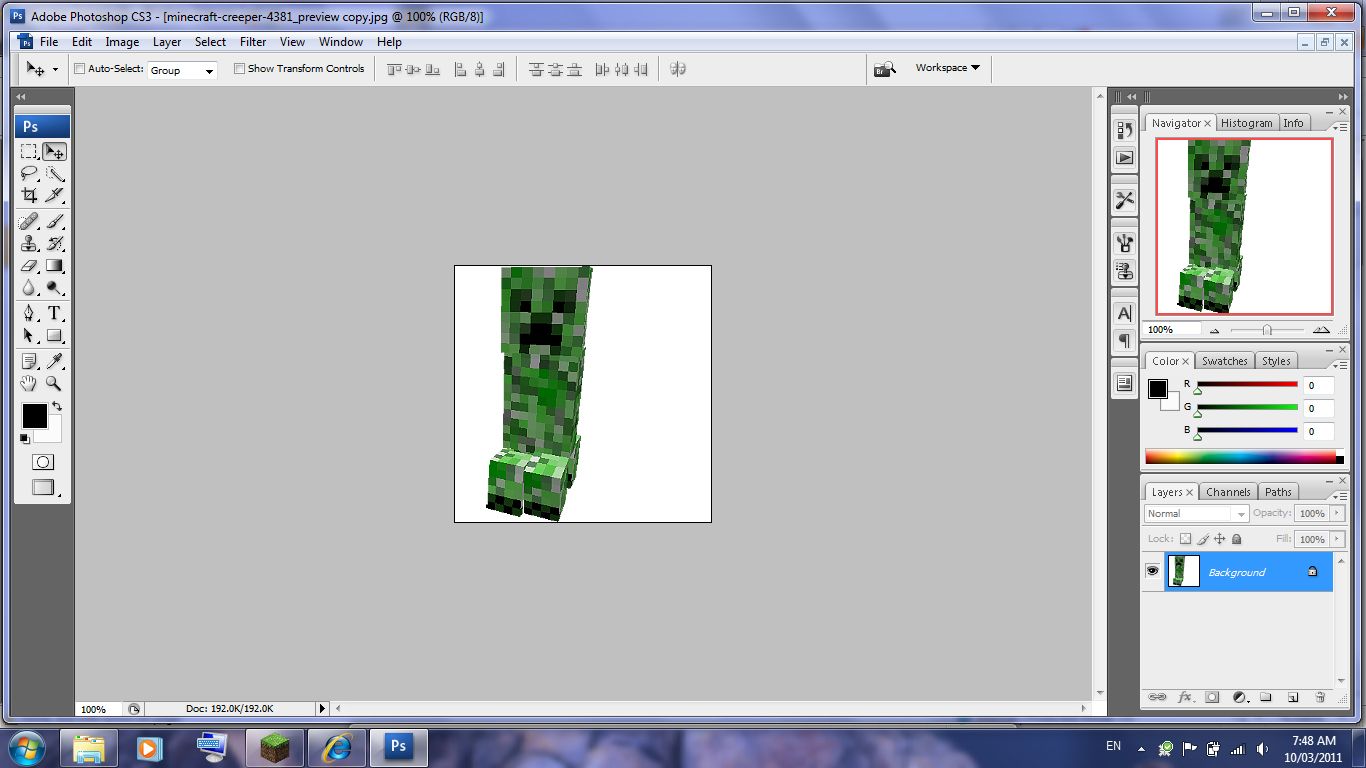This screenshot has width=1366, height=768.
Task: Open the Actions panel icon in dock
Action: pyautogui.click(x=1125, y=158)
